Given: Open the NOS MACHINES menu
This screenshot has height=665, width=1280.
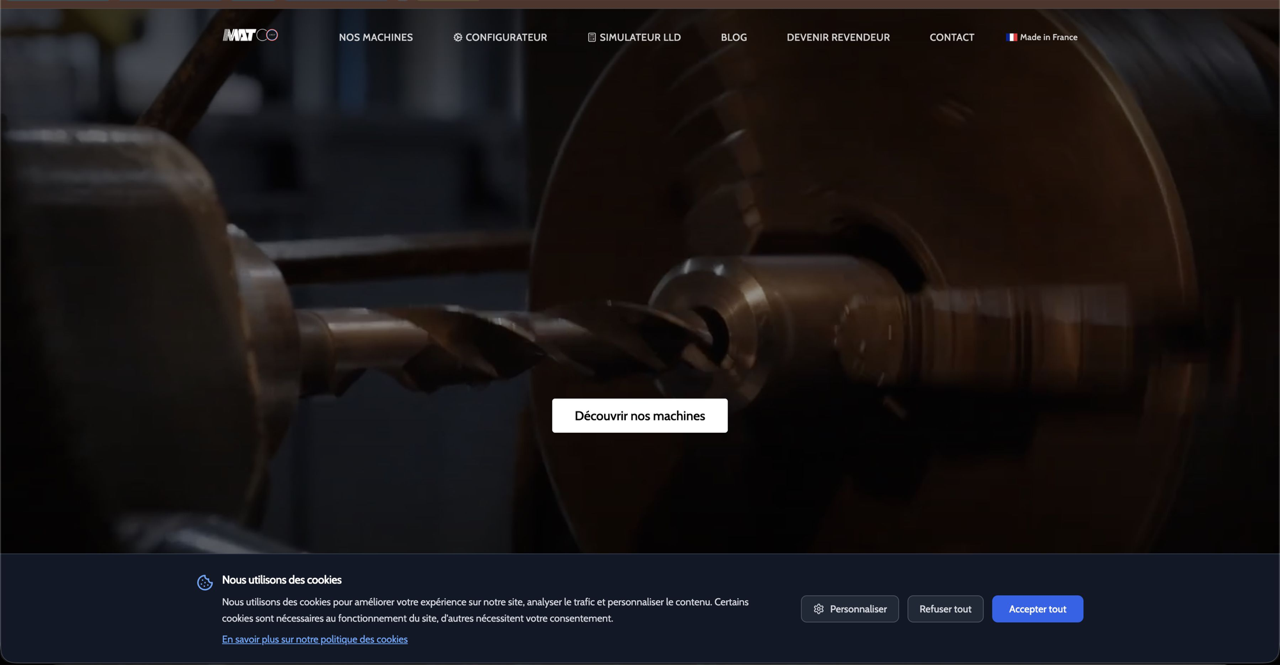Looking at the screenshot, I should click(376, 37).
